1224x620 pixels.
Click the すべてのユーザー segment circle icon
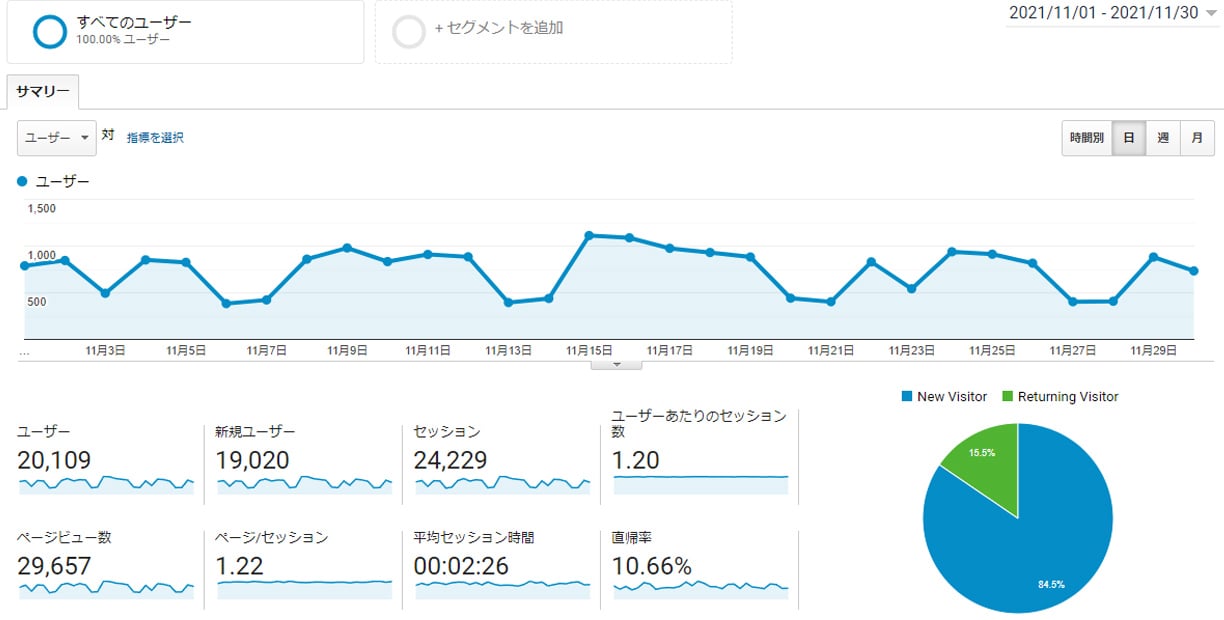point(49,30)
